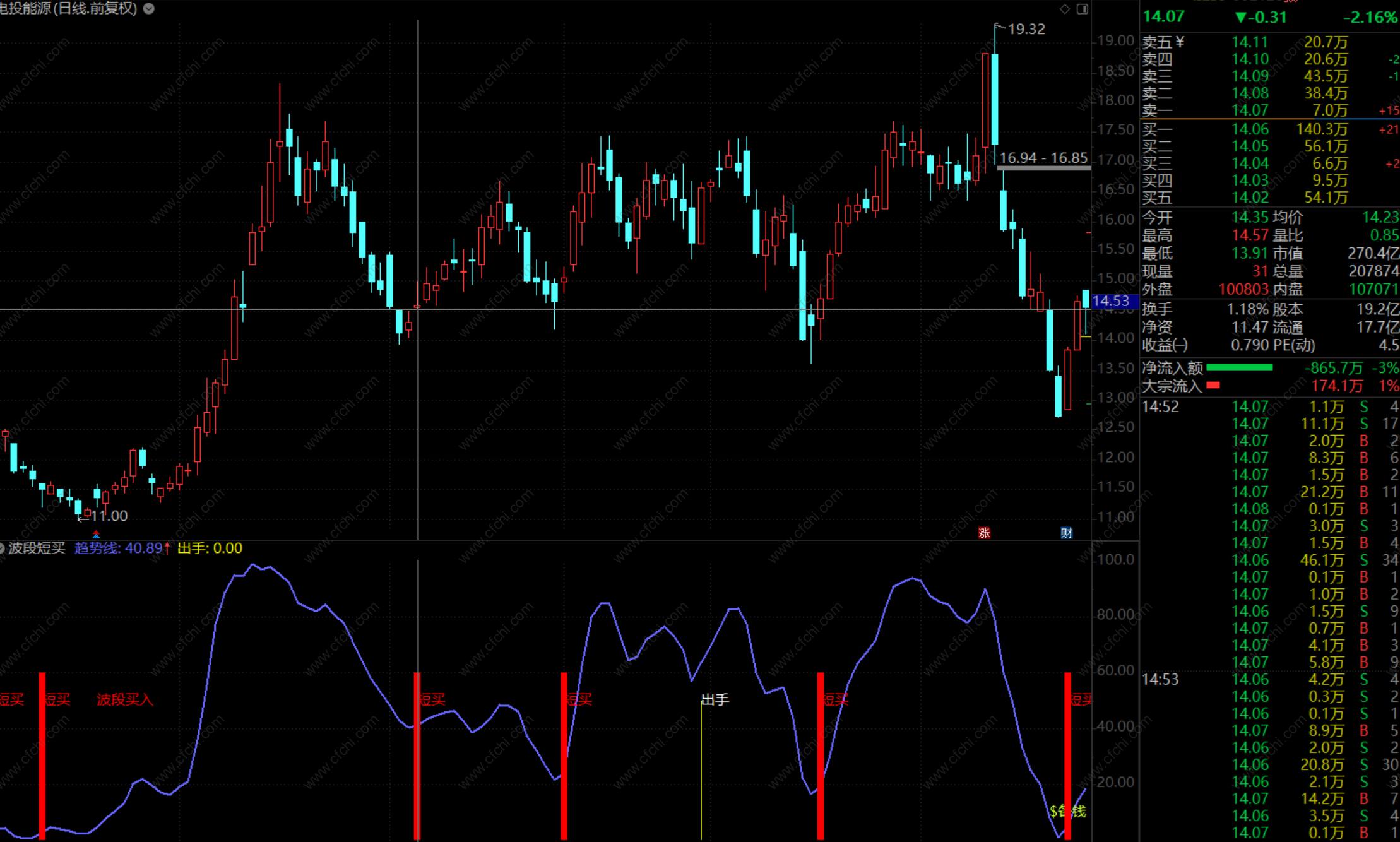Open the dropdown arrow beside 日线.前复权 title
This screenshot has height=842, width=1400.
coord(149,9)
